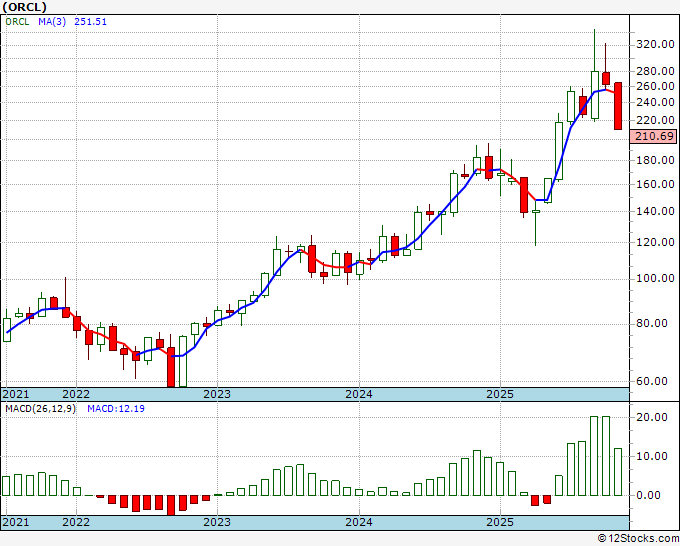Viewport: 680px width, 546px height.
Task: Click the 180.00 price axis label
Action: coord(651,160)
